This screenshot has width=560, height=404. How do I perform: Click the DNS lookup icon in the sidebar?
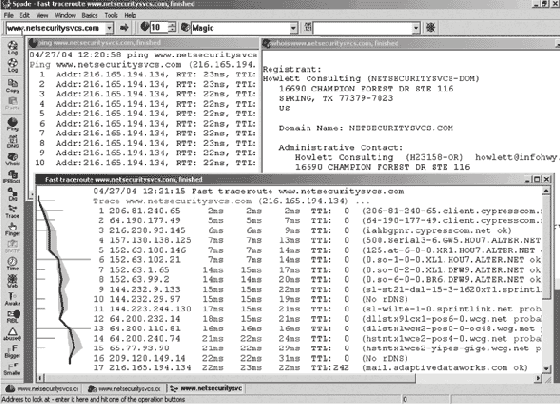pyautogui.click(x=12, y=141)
